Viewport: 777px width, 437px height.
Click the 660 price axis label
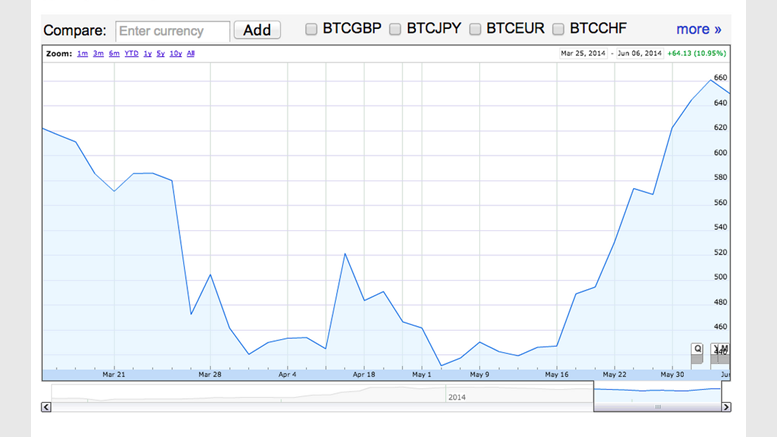[x=721, y=78]
